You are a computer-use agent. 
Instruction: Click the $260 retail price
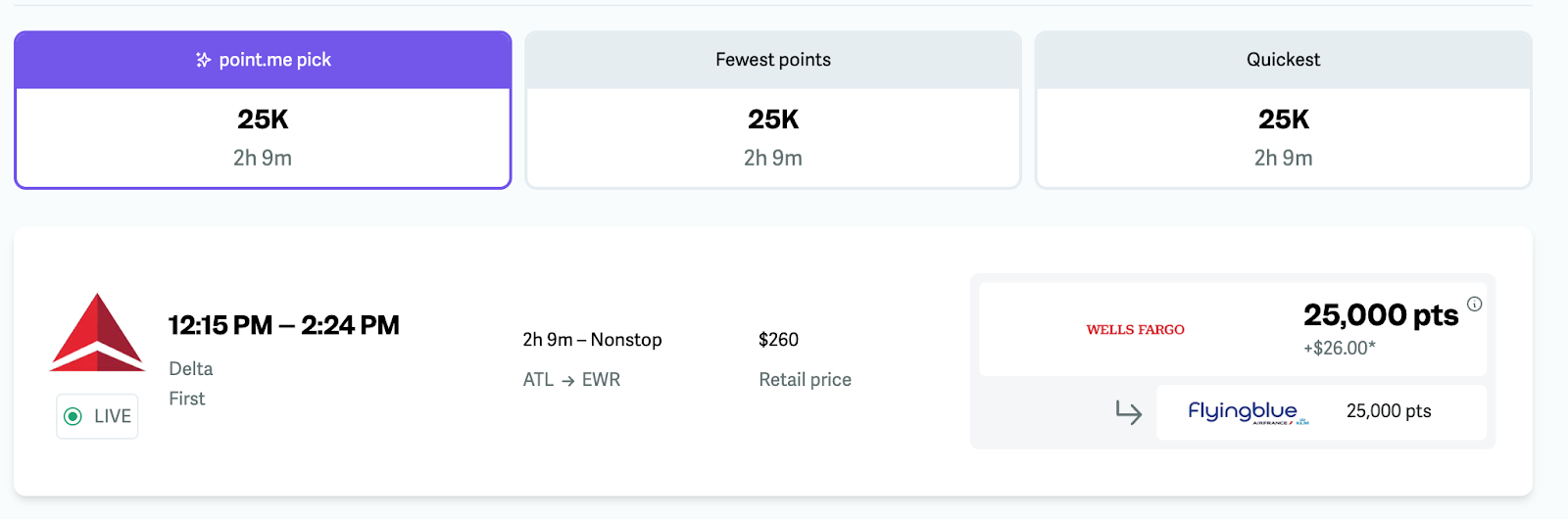click(x=778, y=340)
